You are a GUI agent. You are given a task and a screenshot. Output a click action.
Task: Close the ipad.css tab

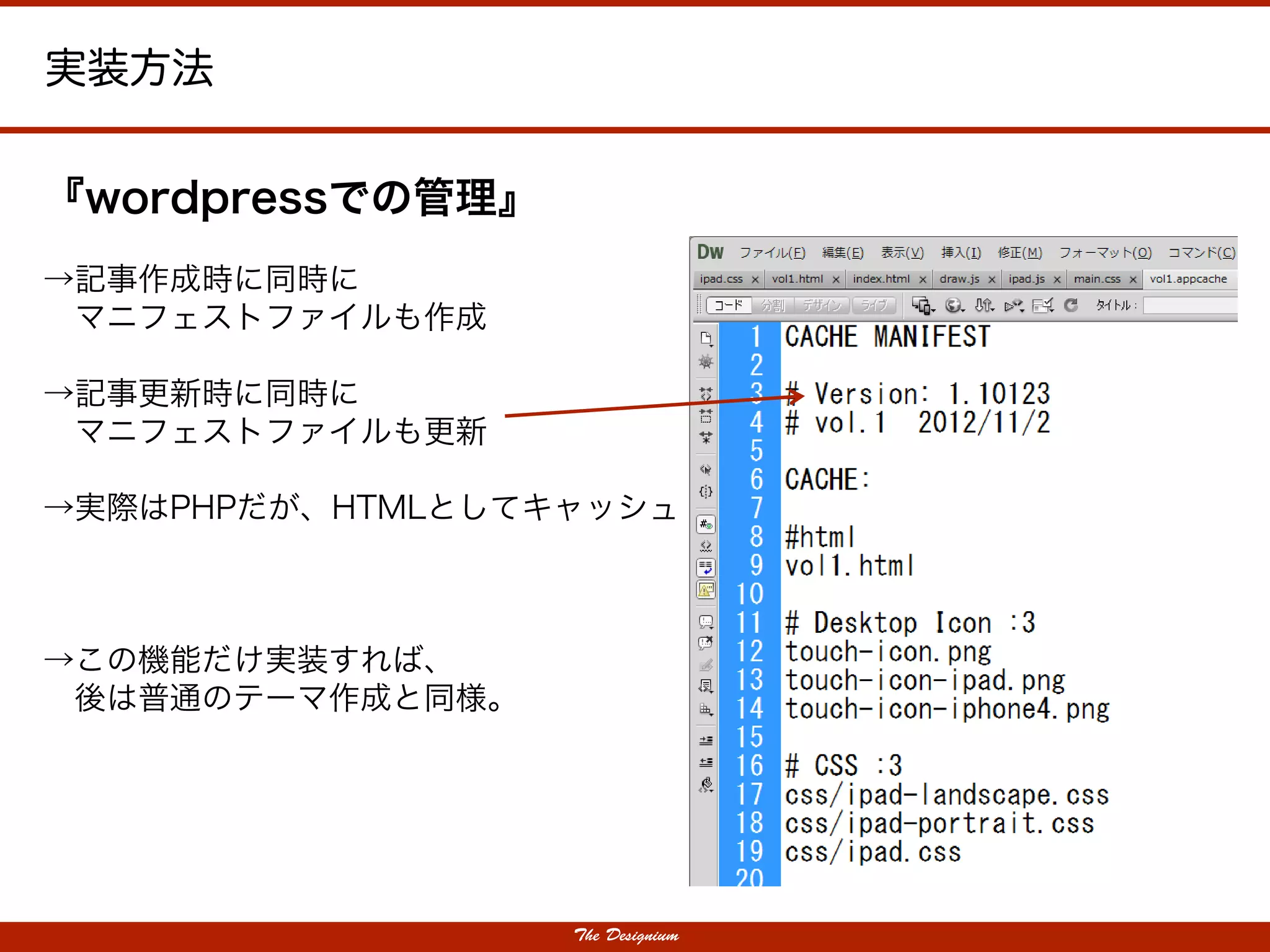[x=755, y=280]
